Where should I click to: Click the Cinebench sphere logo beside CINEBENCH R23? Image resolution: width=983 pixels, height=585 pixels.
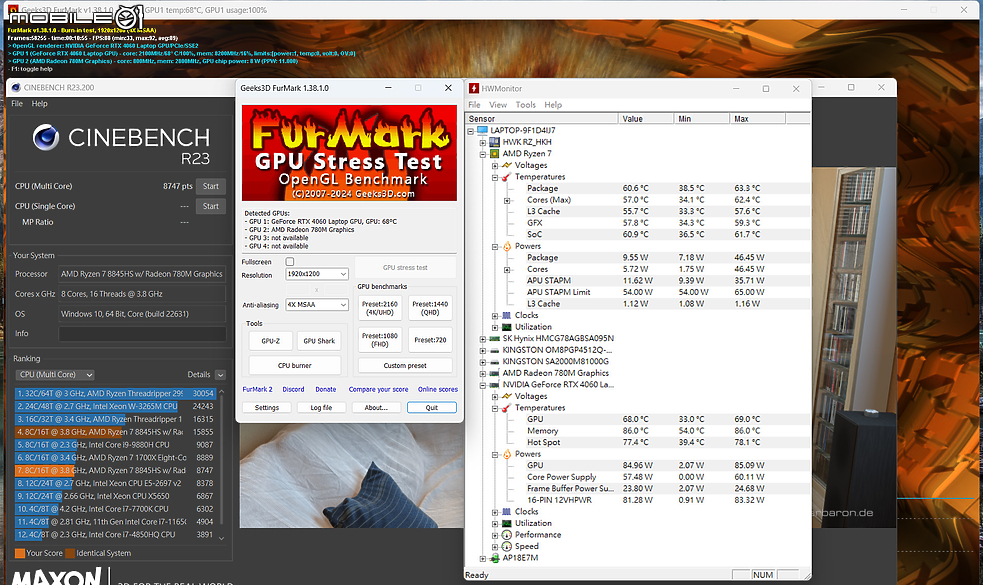[x=46, y=137]
